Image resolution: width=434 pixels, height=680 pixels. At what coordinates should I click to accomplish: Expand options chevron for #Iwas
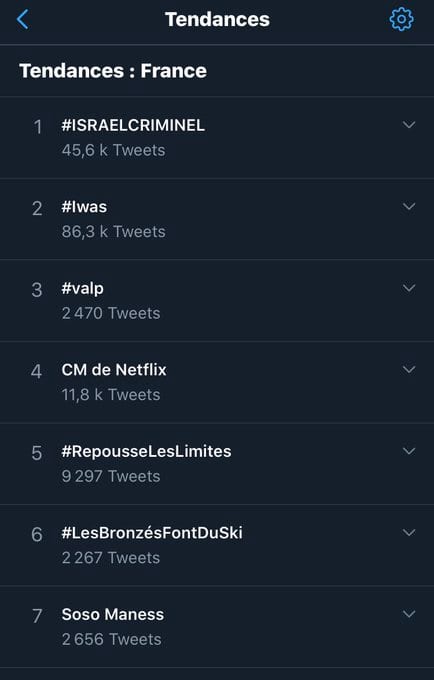pyautogui.click(x=409, y=206)
